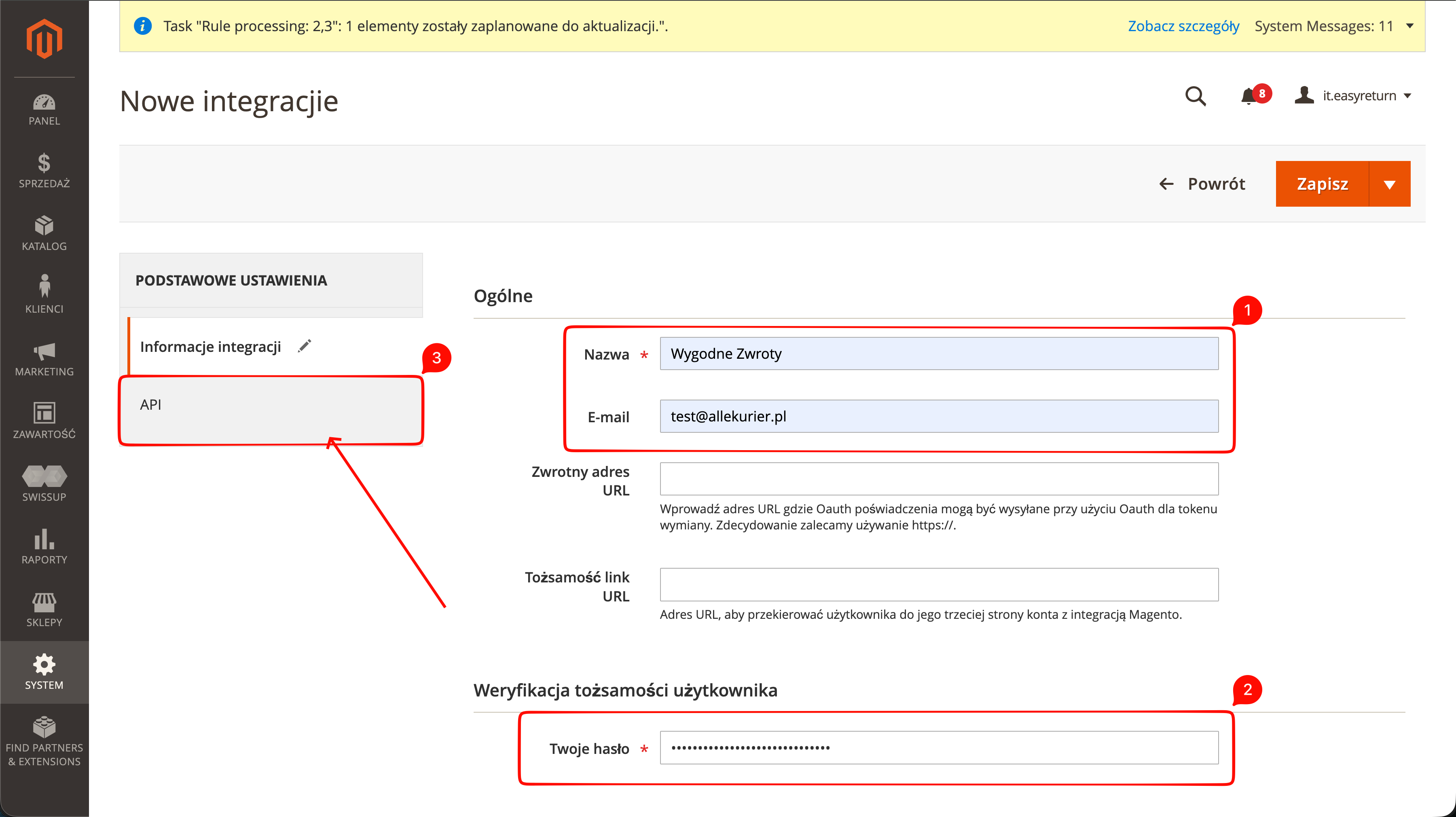Viewport: 1456px width, 817px height.
Task: Click the Weryfikacja tożsamości użytkownika heading
Action: (626, 690)
